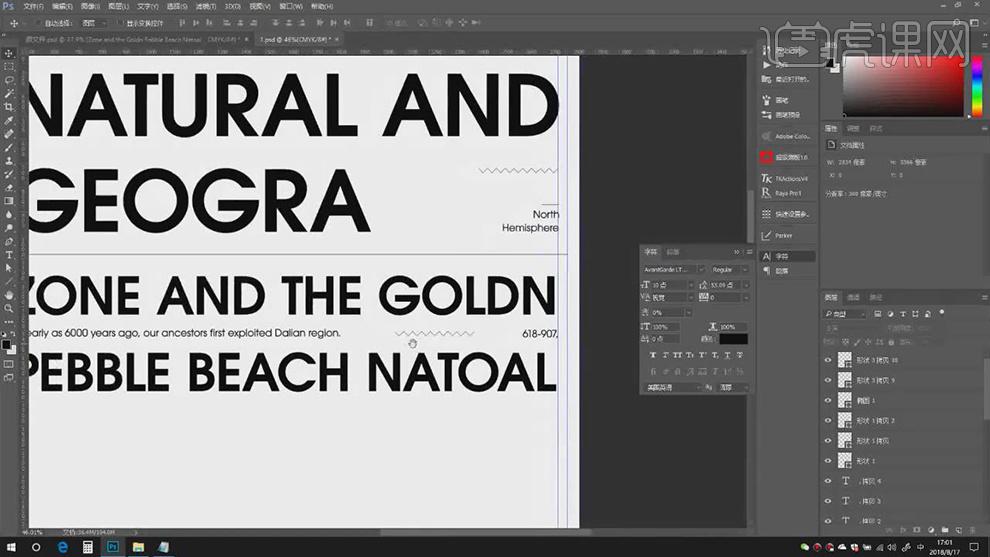Select the Zoom tool in toolbar

point(9,308)
